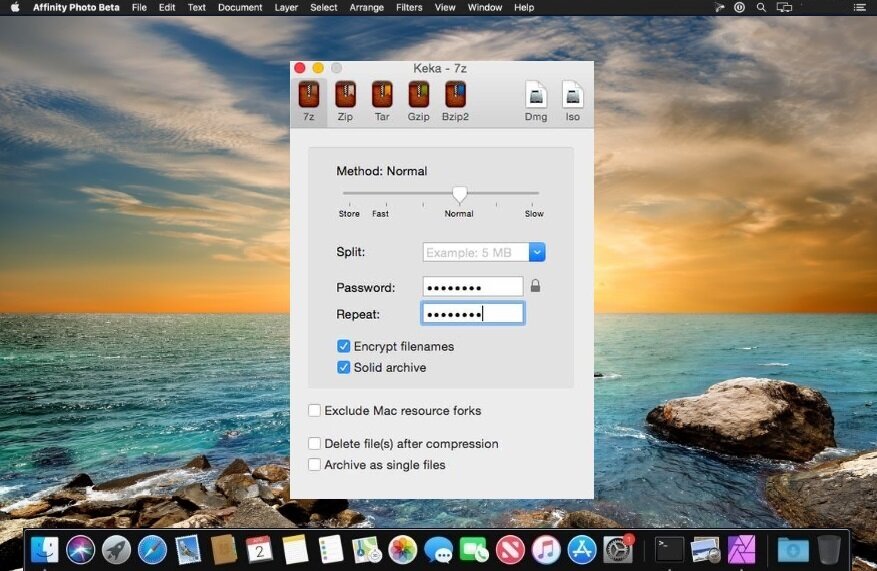The width and height of the screenshot is (877, 571).
Task: Open the Select menu
Action: [324, 7]
